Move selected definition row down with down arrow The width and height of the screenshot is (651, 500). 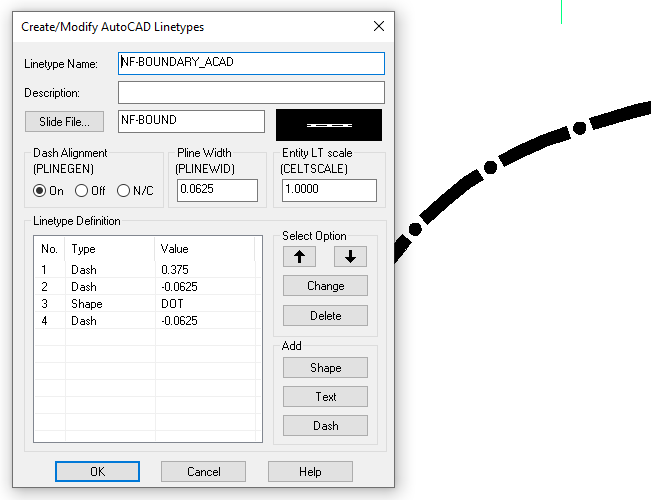click(x=350, y=257)
